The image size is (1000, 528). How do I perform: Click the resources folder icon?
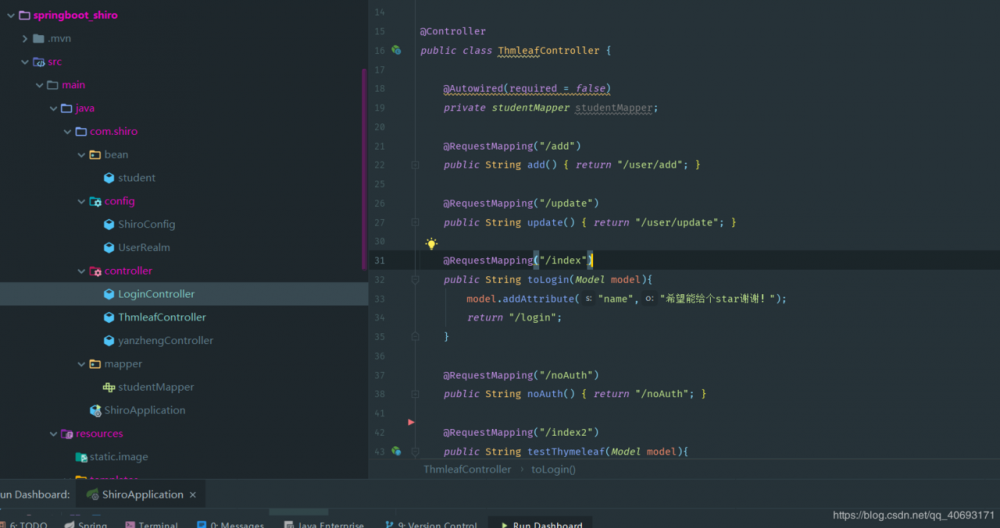tap(66, 434)
